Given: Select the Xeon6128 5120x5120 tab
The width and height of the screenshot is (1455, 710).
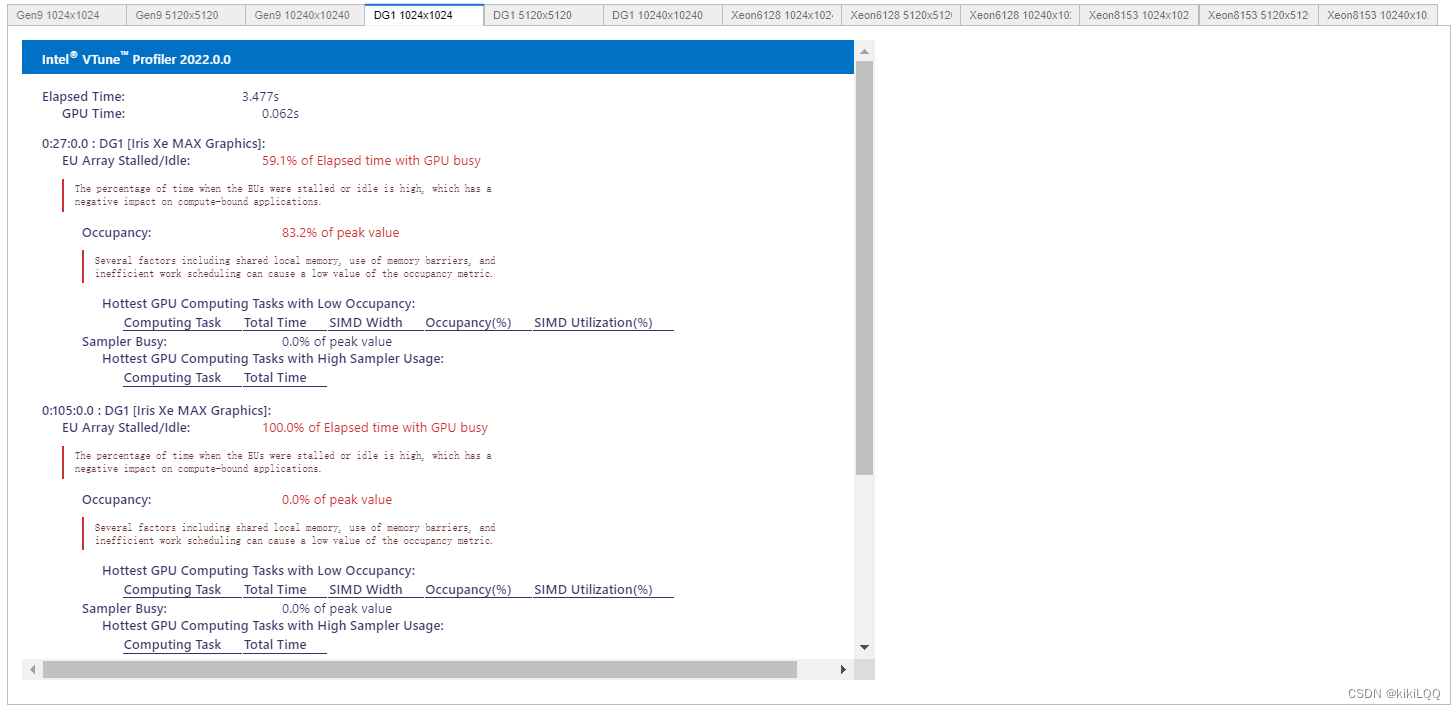Looking at the screenshot, I should click(900, 15).
